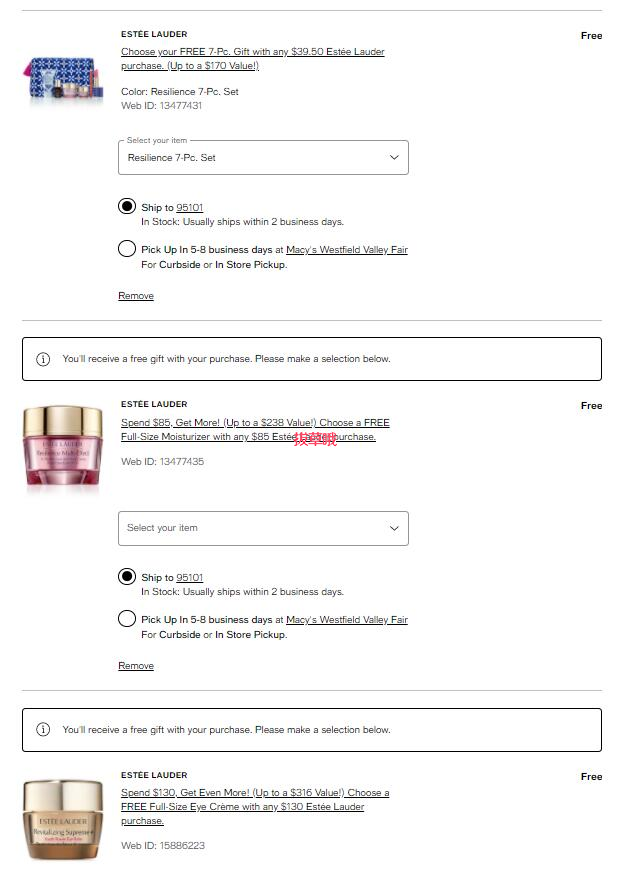The height and width of the screenshot is (878, 630).
Task: Change zip code 95101 for 7-Pc. gift
Action: pos(190,208)
